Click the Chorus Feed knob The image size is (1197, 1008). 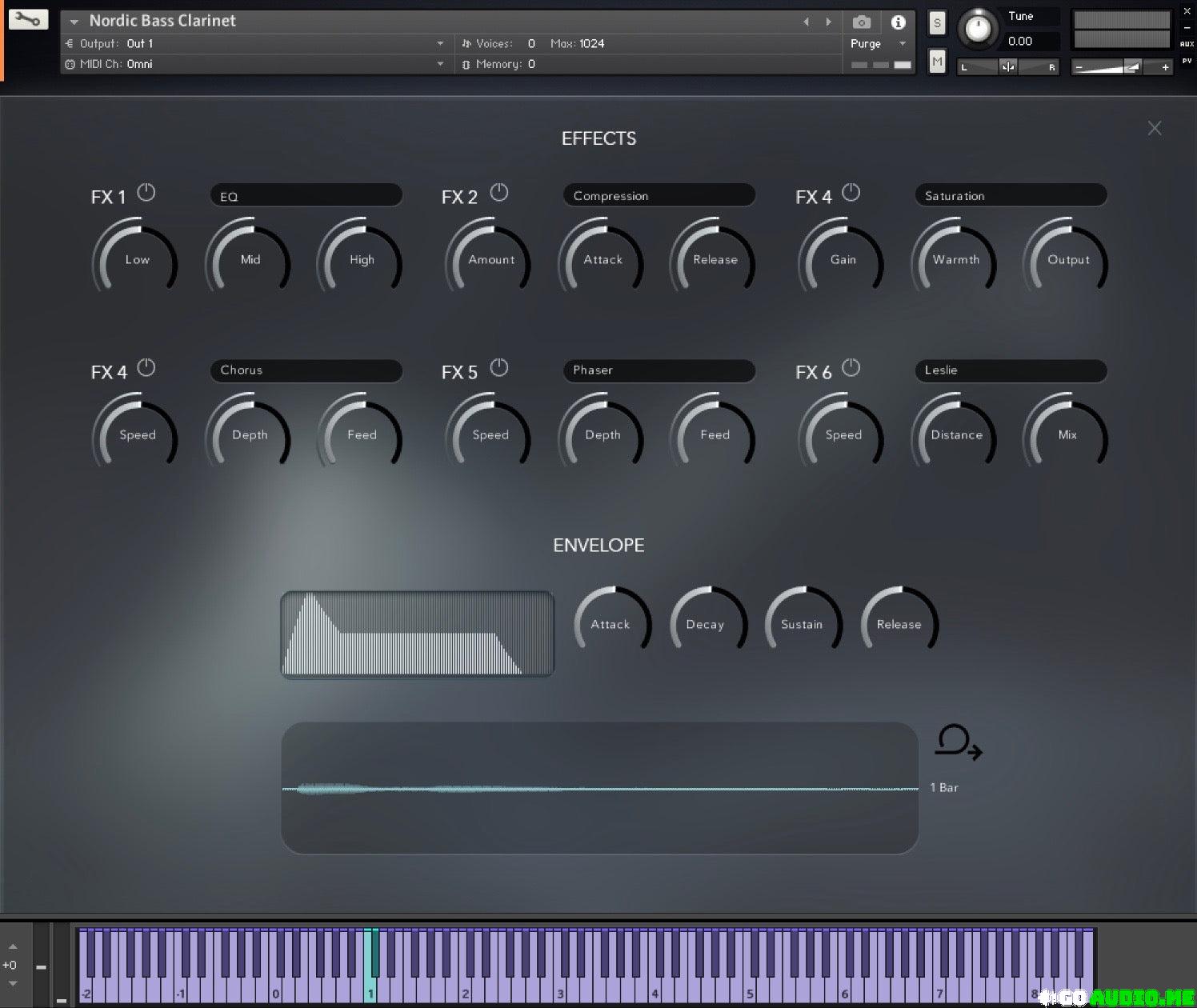(361, 434)
